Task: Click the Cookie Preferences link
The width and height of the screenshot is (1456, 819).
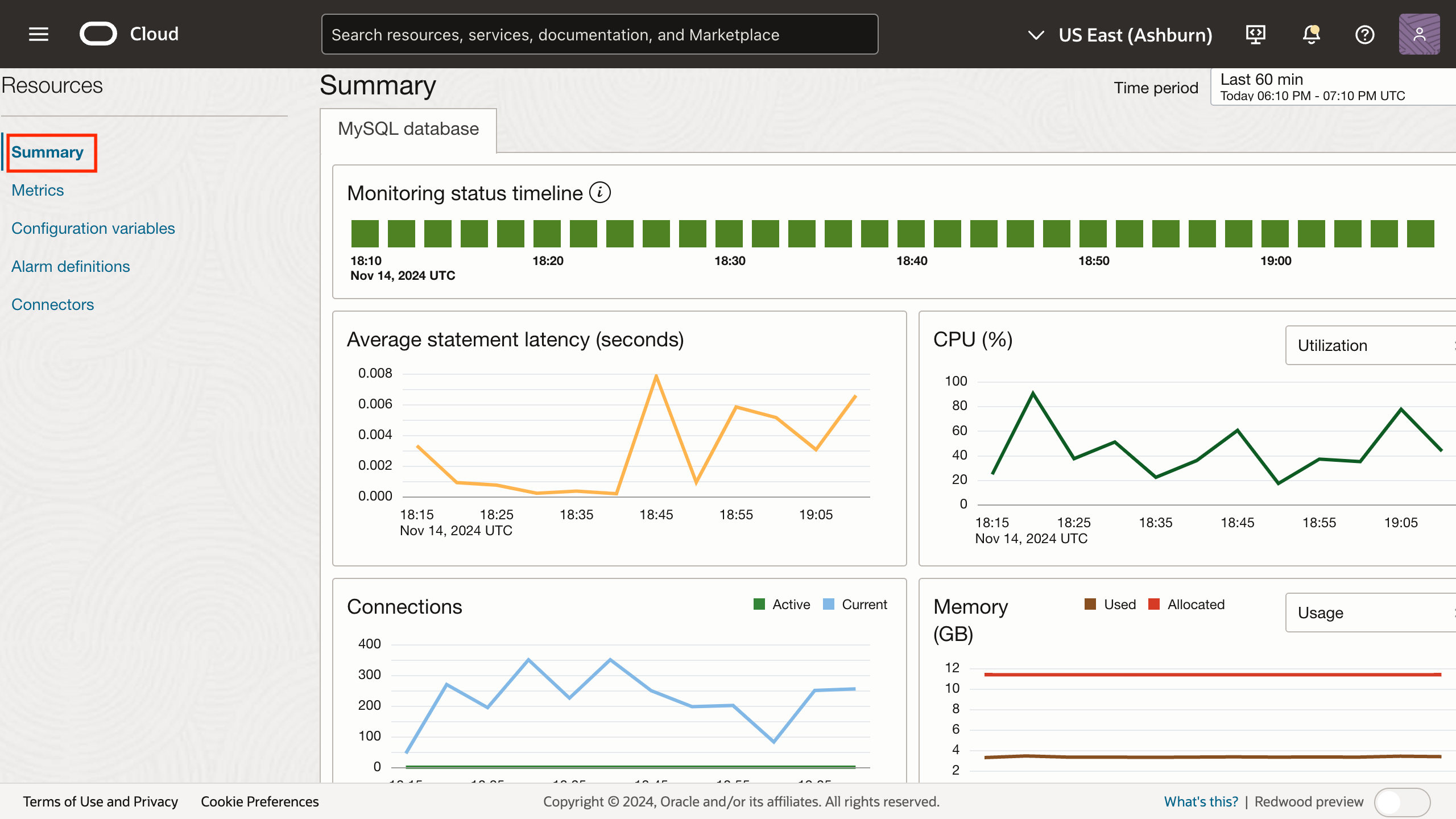Action: click(259, 801)
